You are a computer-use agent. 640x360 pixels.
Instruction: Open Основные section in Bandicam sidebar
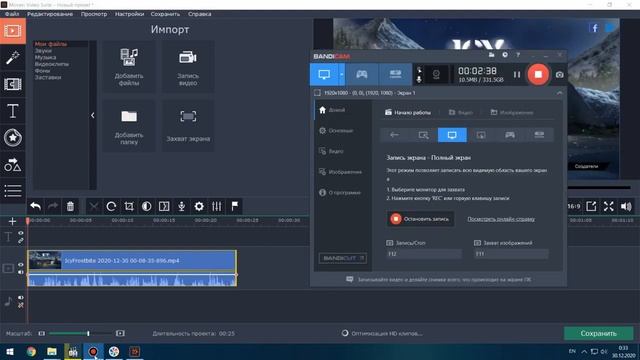pos(336,131)
